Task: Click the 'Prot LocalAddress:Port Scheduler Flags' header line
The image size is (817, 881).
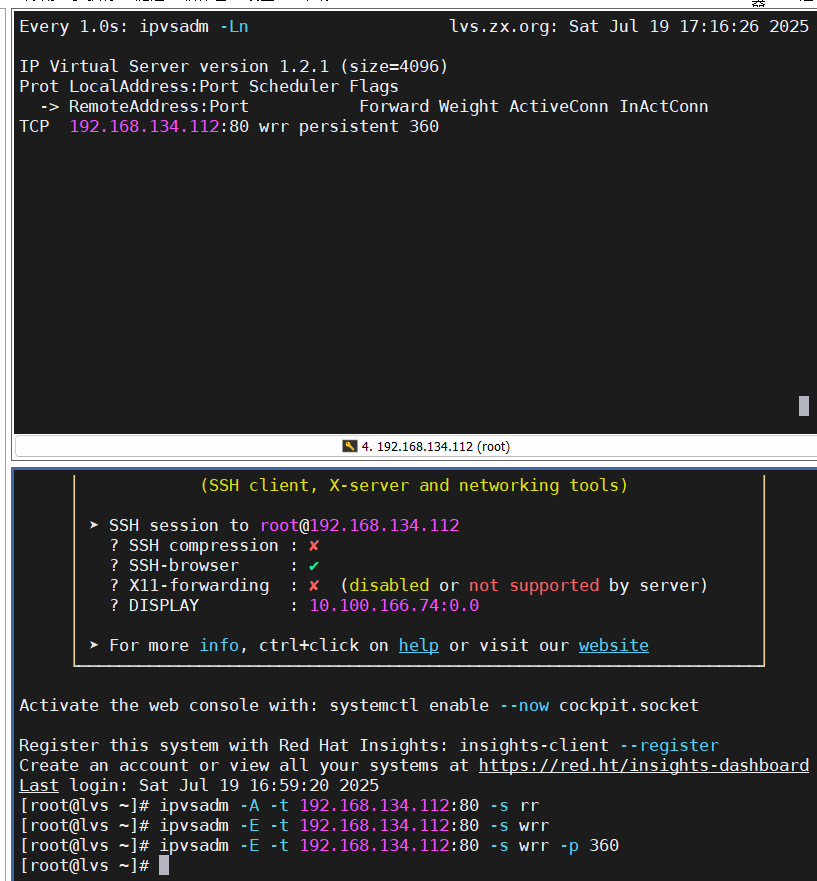Action: pos(208,87)
